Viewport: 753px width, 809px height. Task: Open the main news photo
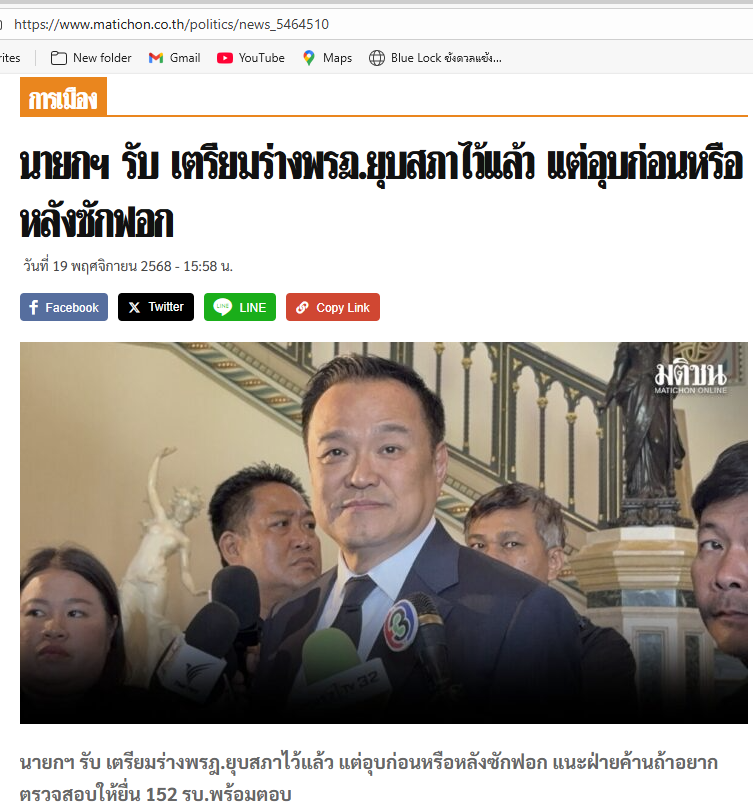pyautogui.click(x=384, y=532)
